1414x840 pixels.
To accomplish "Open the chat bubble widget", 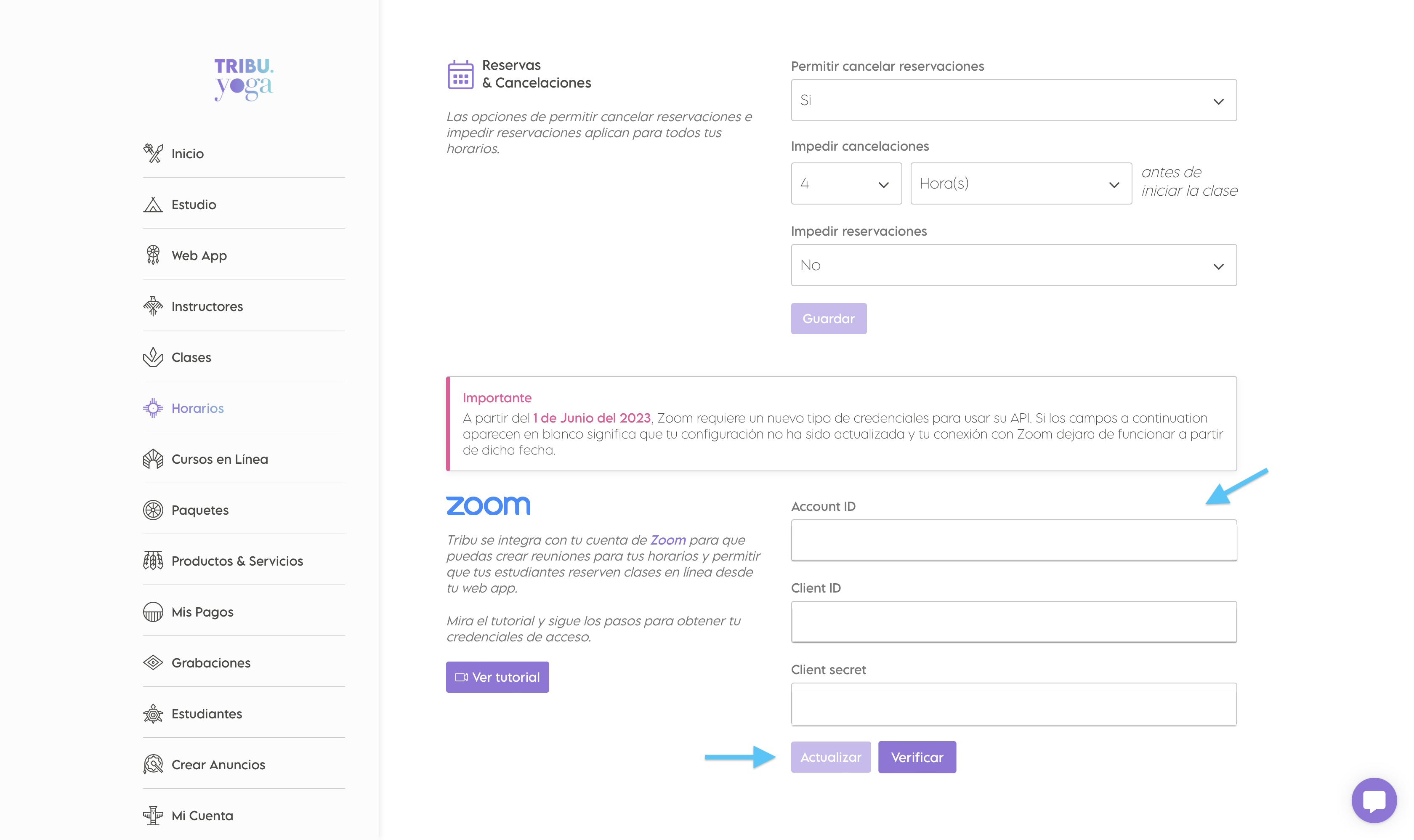I will (x=1374, y=800).
